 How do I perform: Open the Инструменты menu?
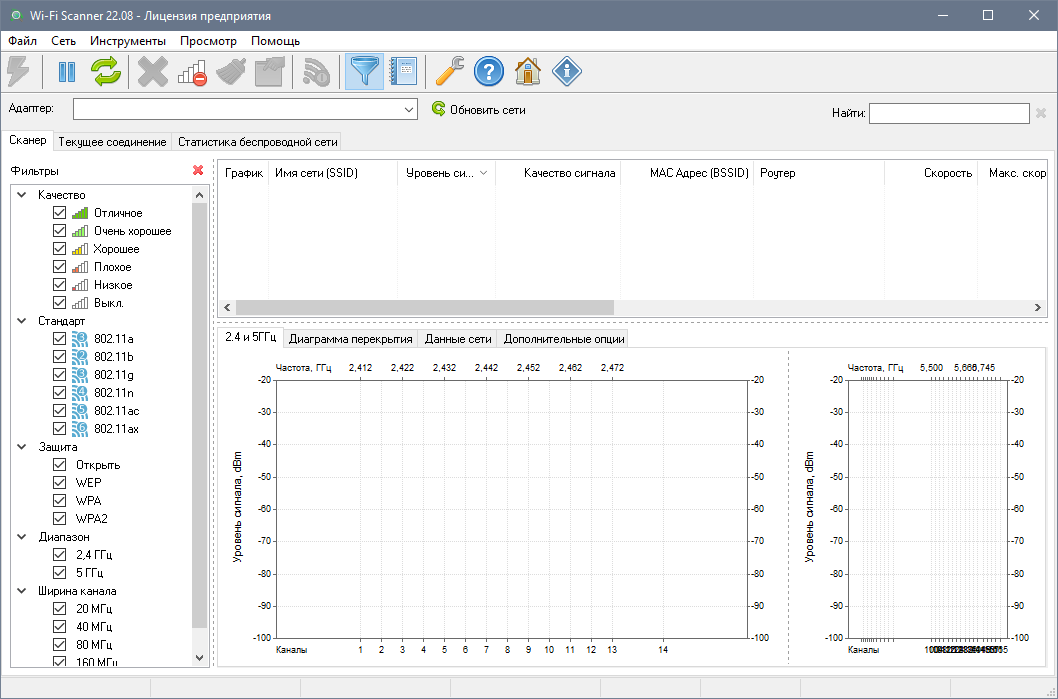[x=127, y=41]
